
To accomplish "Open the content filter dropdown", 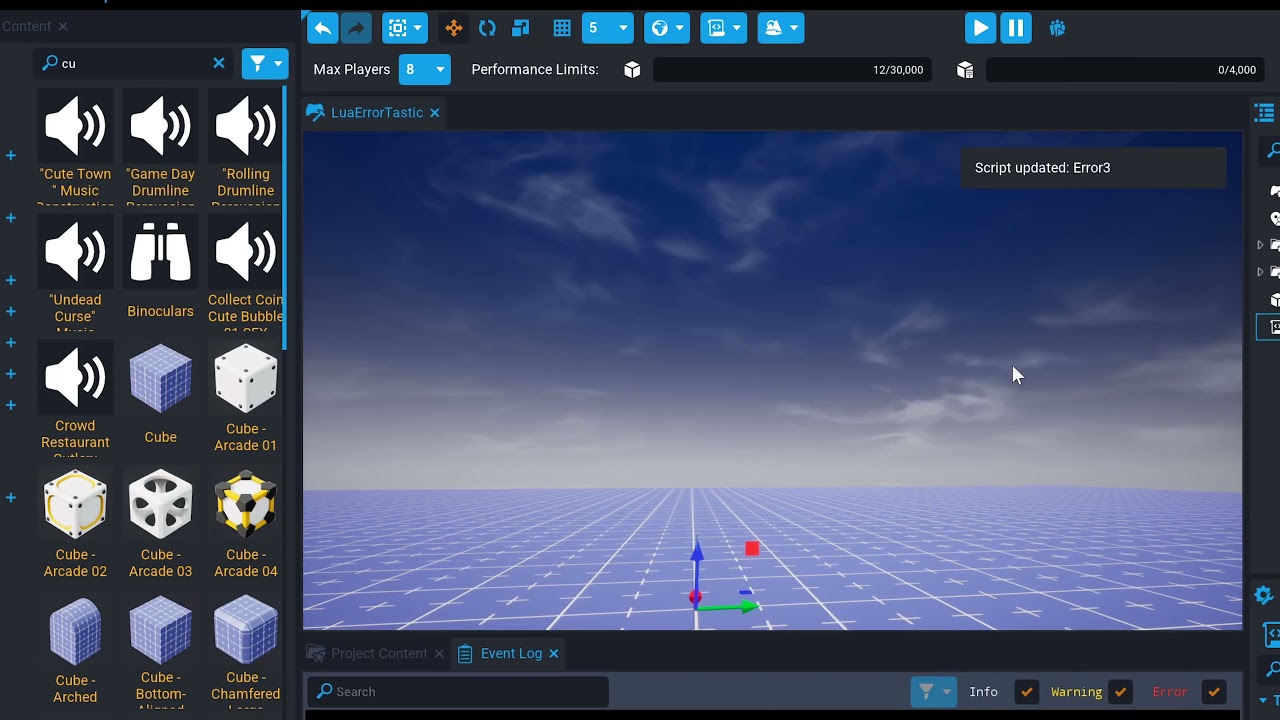I will click(x=265, y=63).
